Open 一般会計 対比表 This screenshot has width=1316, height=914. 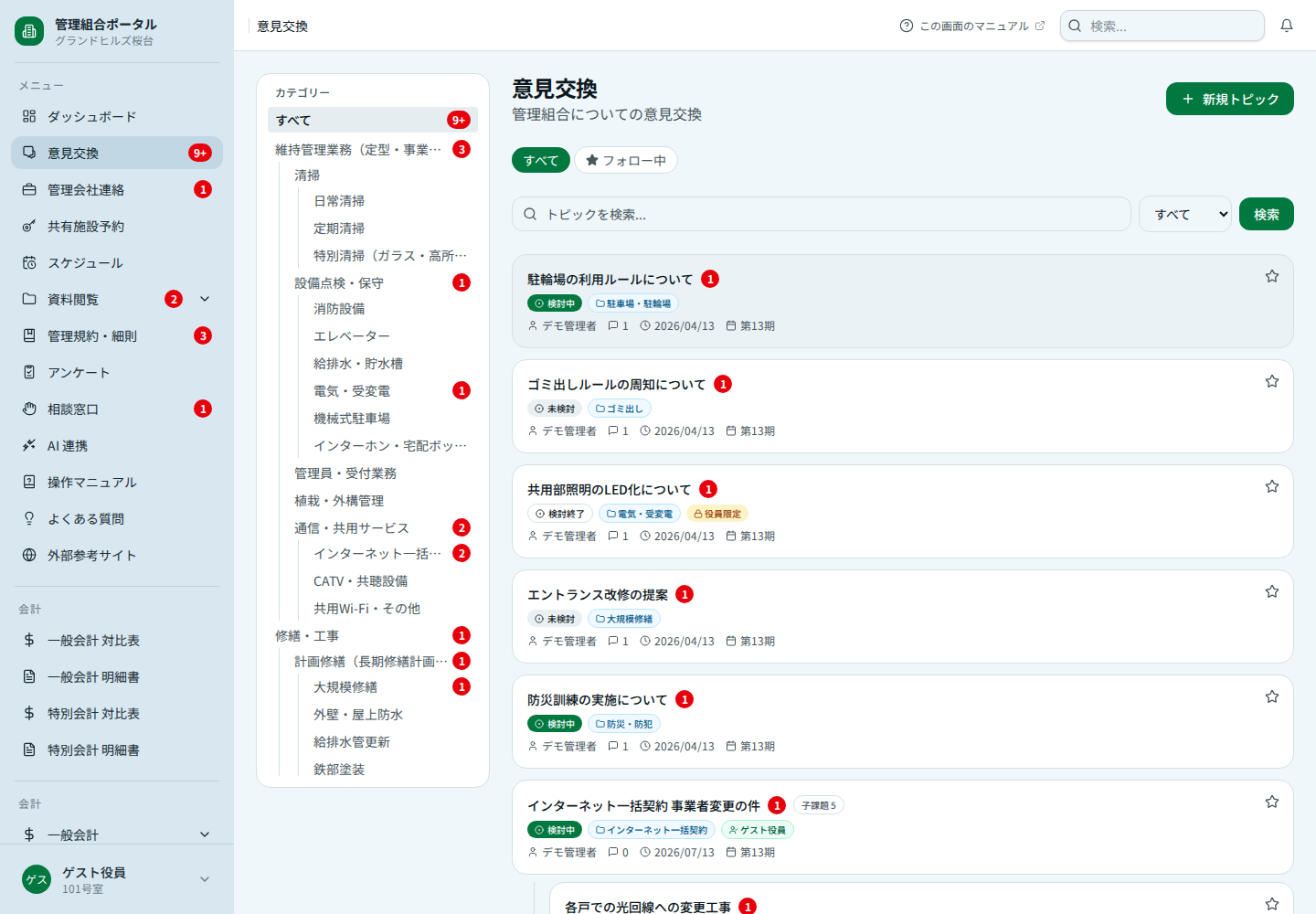pyautogui.click(x=117, y=640)
